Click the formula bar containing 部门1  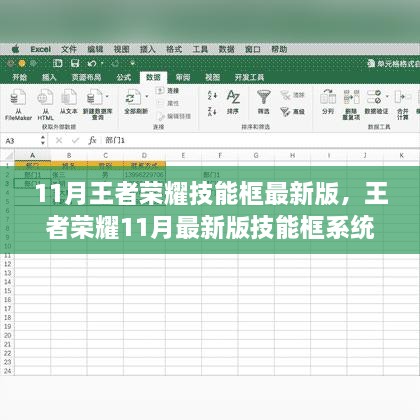pyautogui.click(x=260, y=141)
